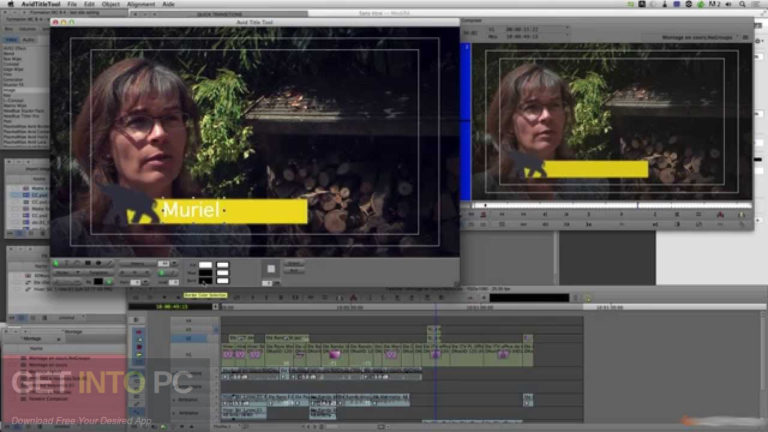Open the Alignment menu
The height and width of the screenshot is (432, 768).
(x=141, y=4)
